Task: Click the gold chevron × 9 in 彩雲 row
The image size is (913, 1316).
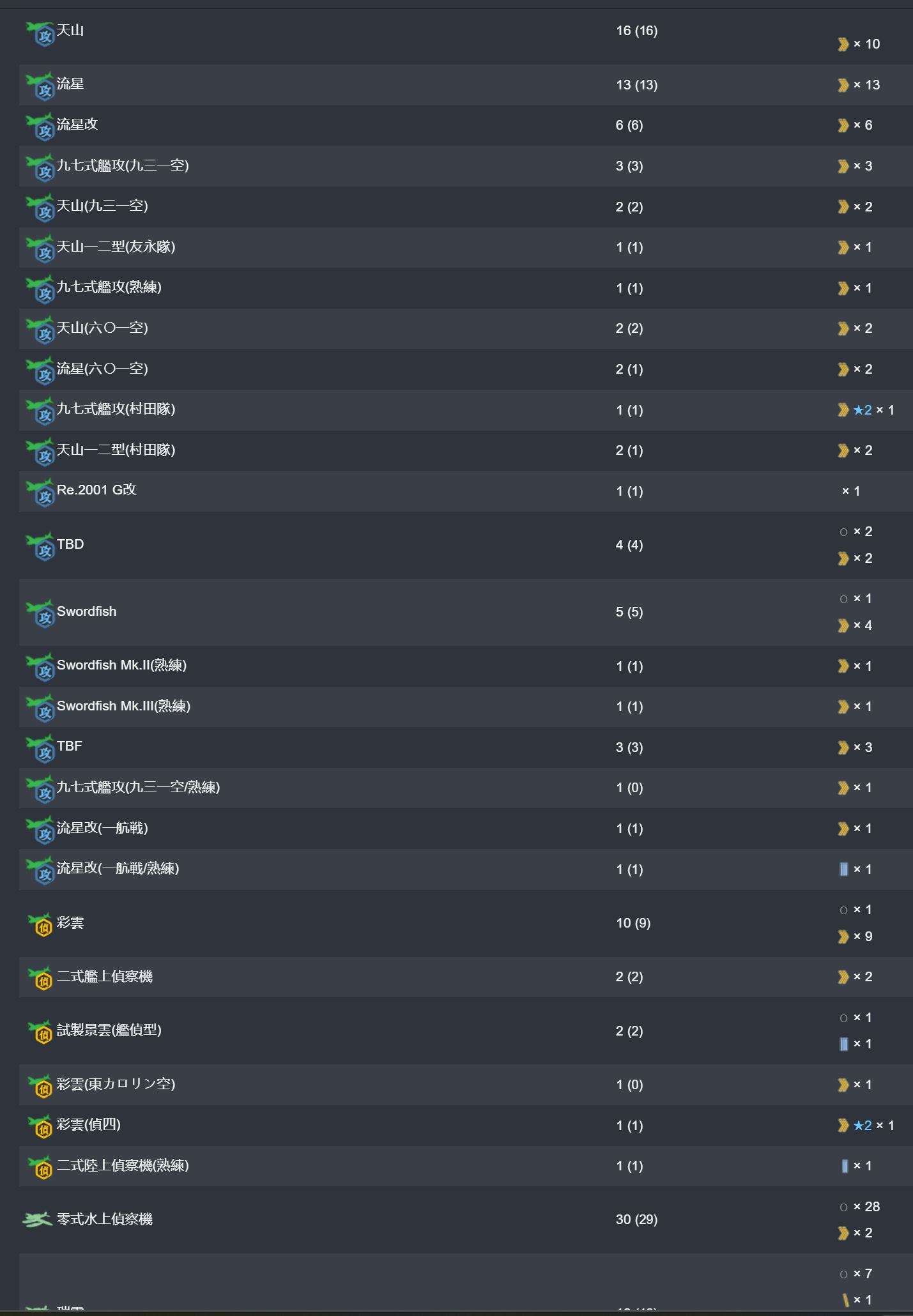Action: pyautogui.click(x=855, y=937)
